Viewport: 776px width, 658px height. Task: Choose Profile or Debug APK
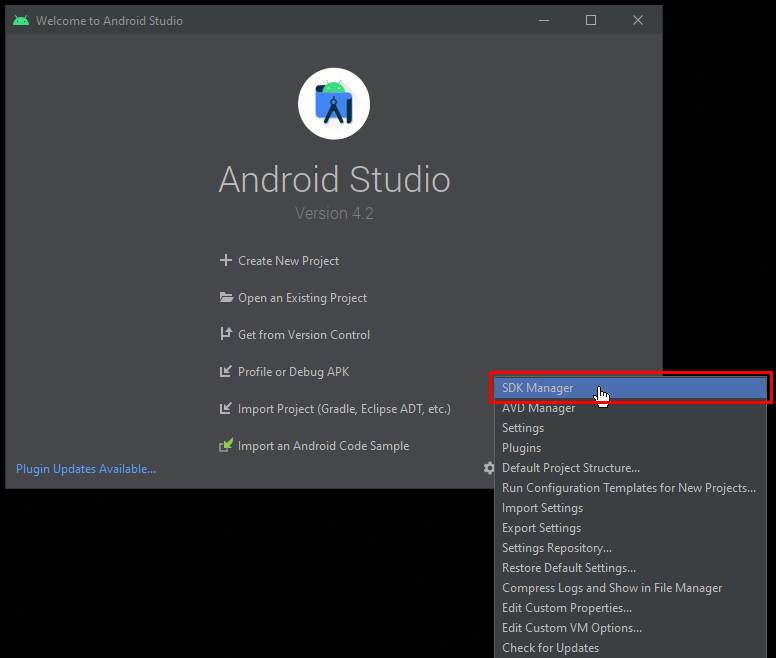click(x=293, y=372)
